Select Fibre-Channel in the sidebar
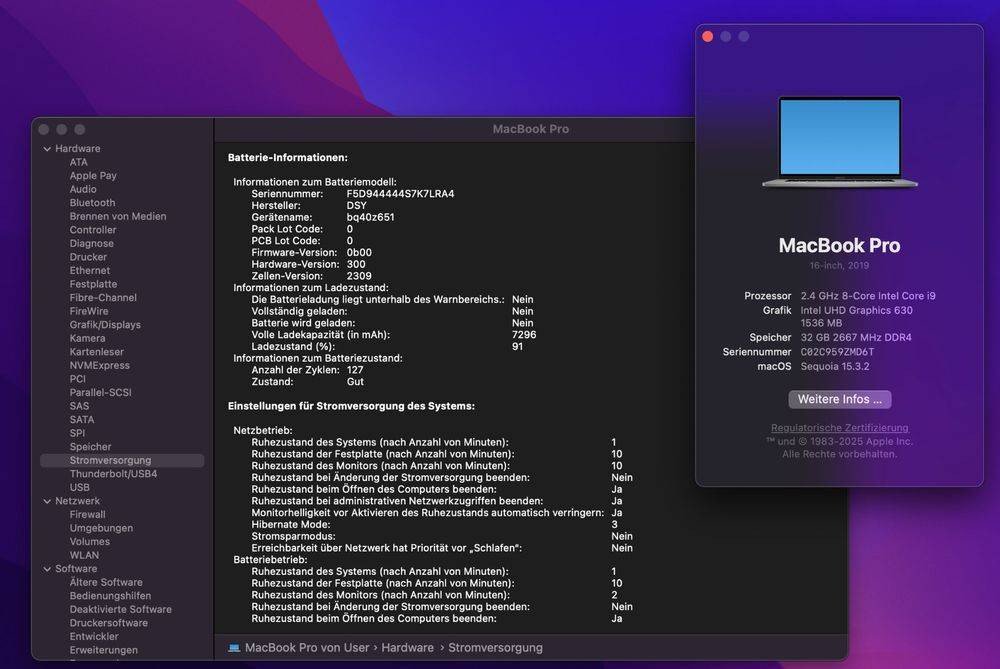This screenshot has width=1000, height=669. (103, 298)
